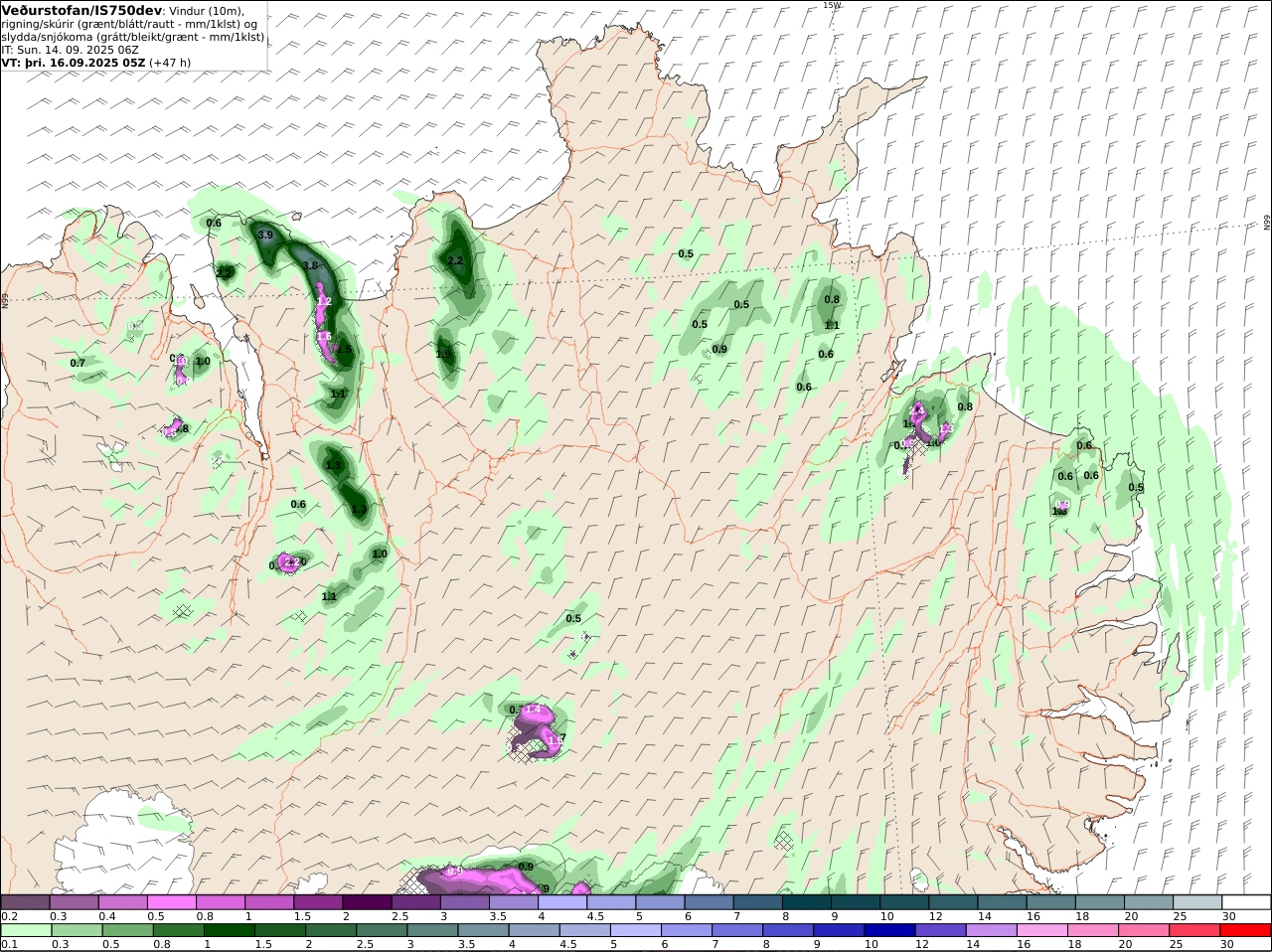The width and height of the screenshot is (1272, 952).
Task: Select the rain scale swatch between 2 and 2.5
Action: pos(331,930)
